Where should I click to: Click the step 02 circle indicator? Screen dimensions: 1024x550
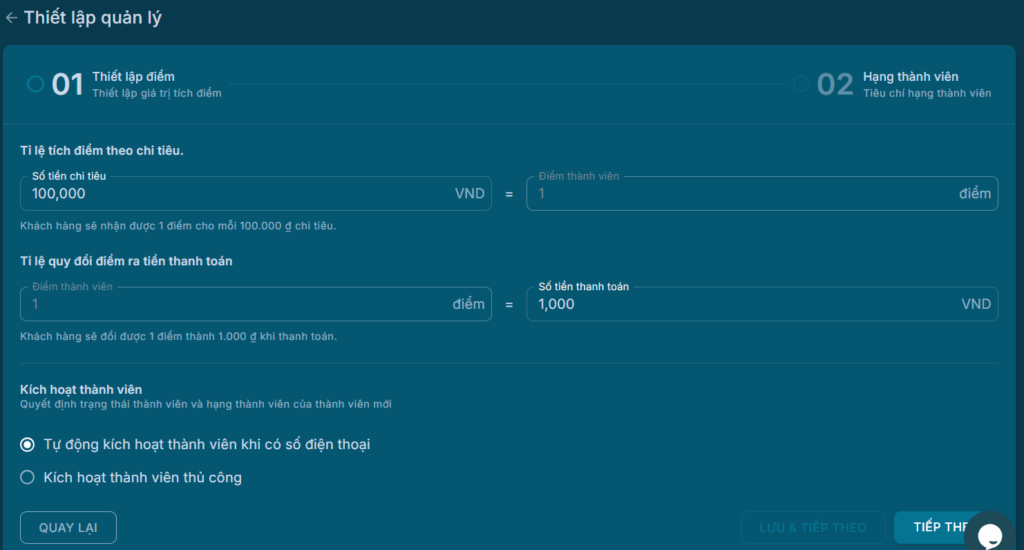801,84
